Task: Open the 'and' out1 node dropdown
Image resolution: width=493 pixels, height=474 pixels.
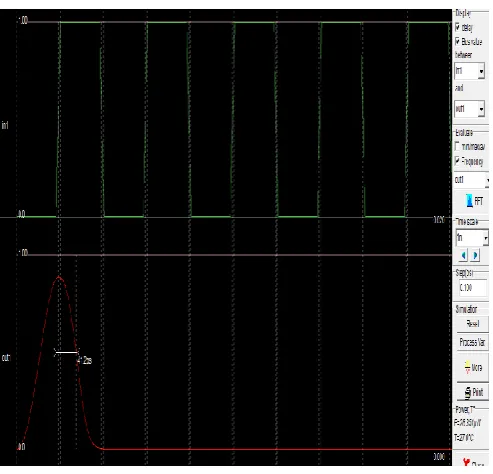Action: tap(469, 109)
